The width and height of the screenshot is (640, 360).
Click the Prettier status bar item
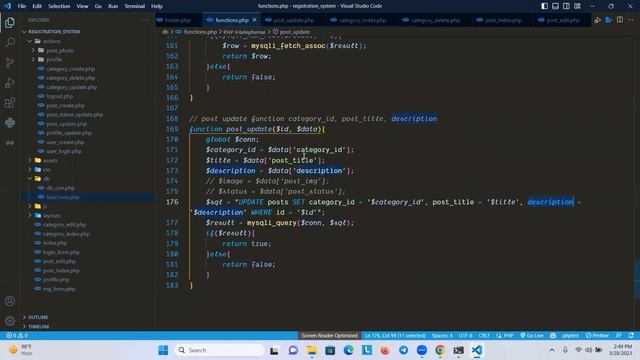[597, 336]
